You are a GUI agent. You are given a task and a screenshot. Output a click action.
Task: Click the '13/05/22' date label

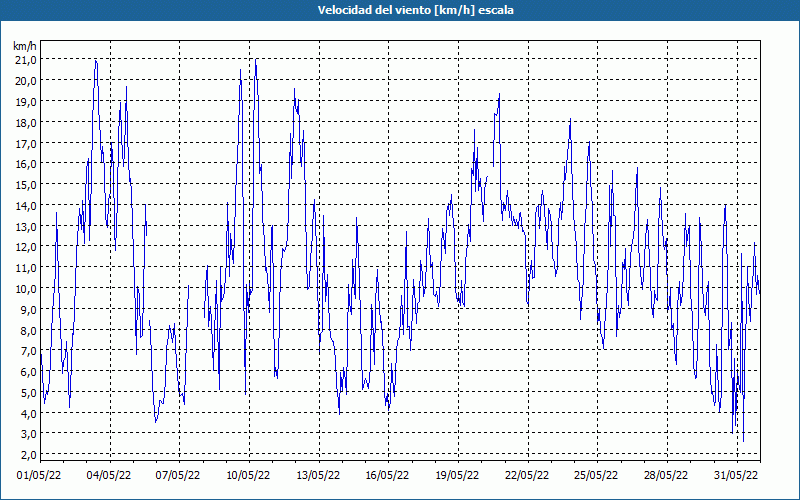pyautogui.click(x=318, y=476)
